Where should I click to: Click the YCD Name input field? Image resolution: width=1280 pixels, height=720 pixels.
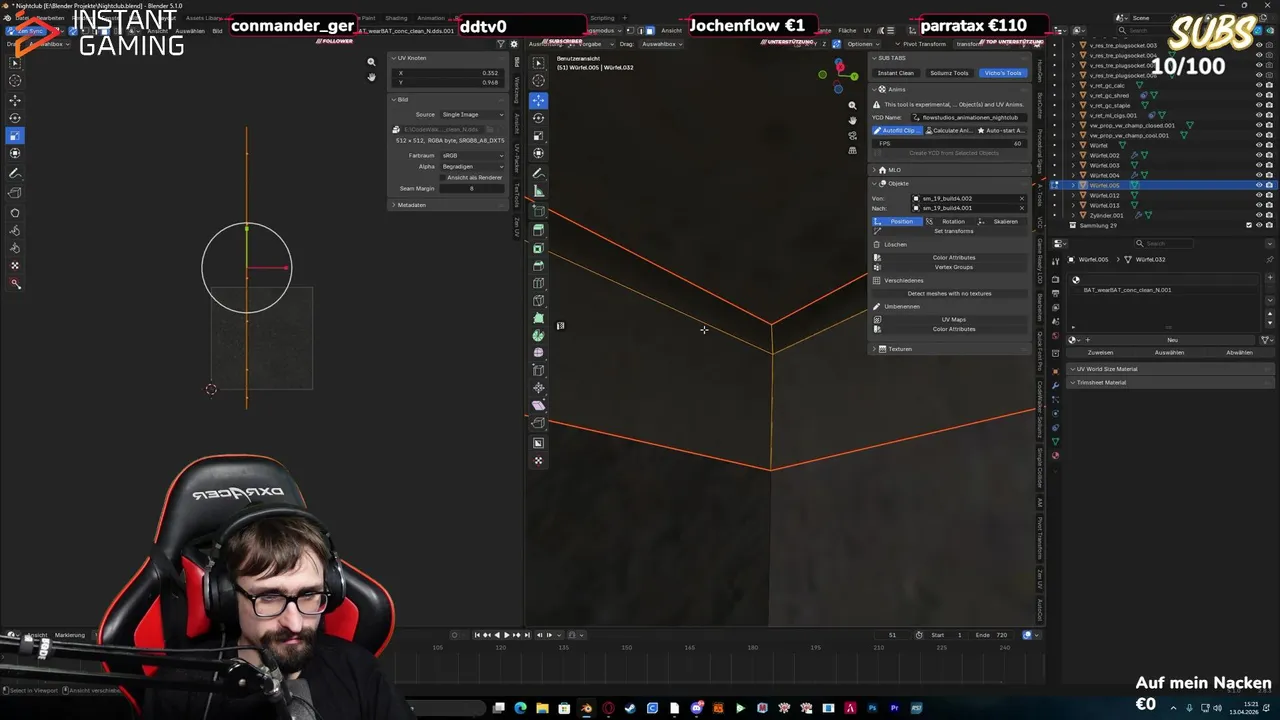point(967,117)
